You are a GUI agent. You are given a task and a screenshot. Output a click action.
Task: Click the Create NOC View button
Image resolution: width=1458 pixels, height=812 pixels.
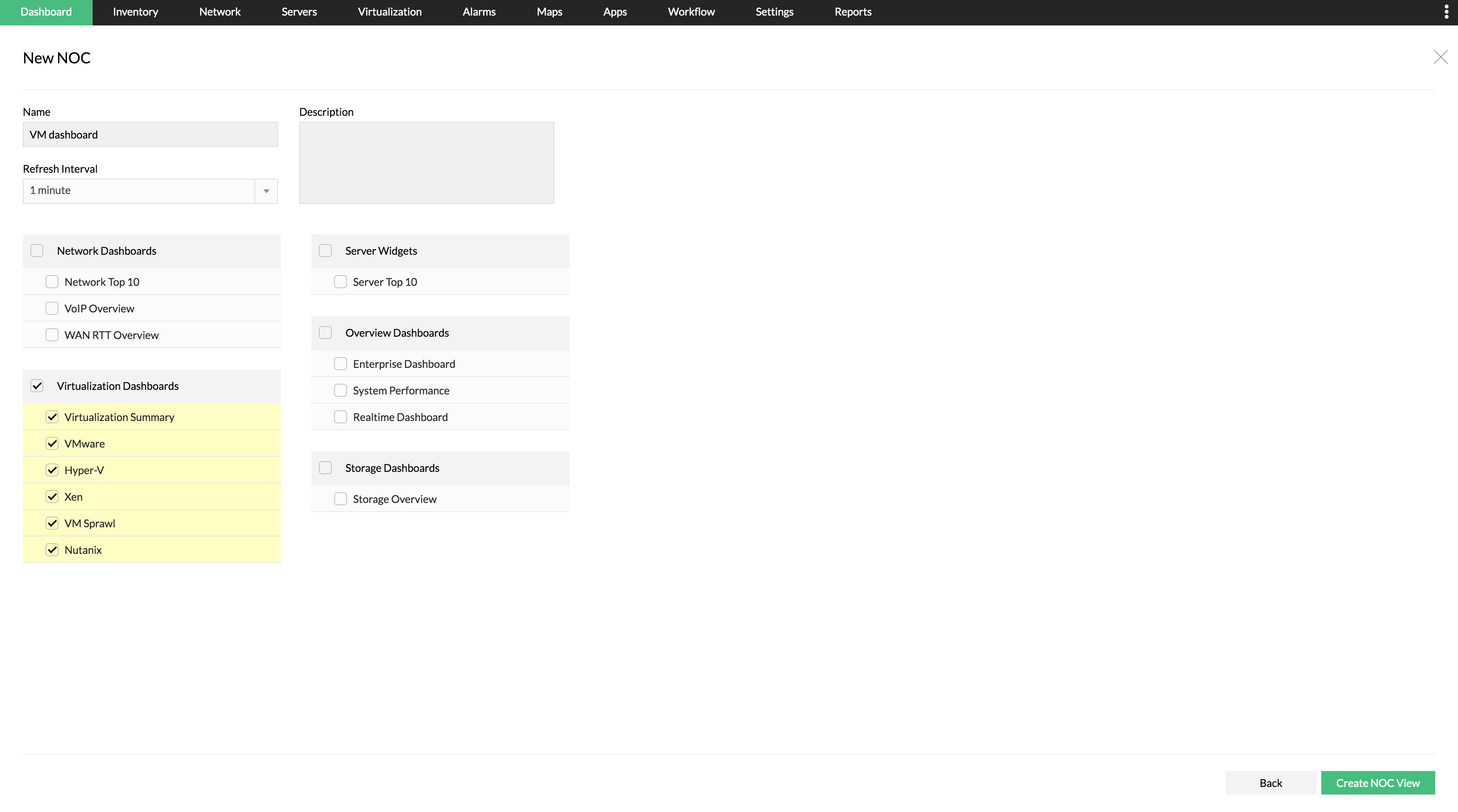coord(1378,782)
